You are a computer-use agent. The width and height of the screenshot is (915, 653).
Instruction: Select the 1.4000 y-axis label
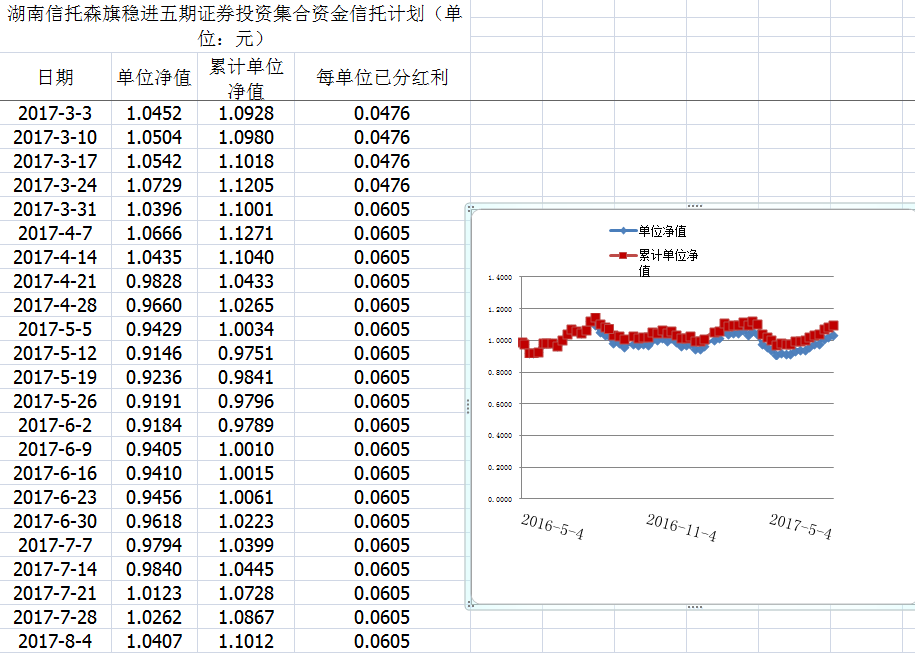pyautogui.click(x=498, y=278)
